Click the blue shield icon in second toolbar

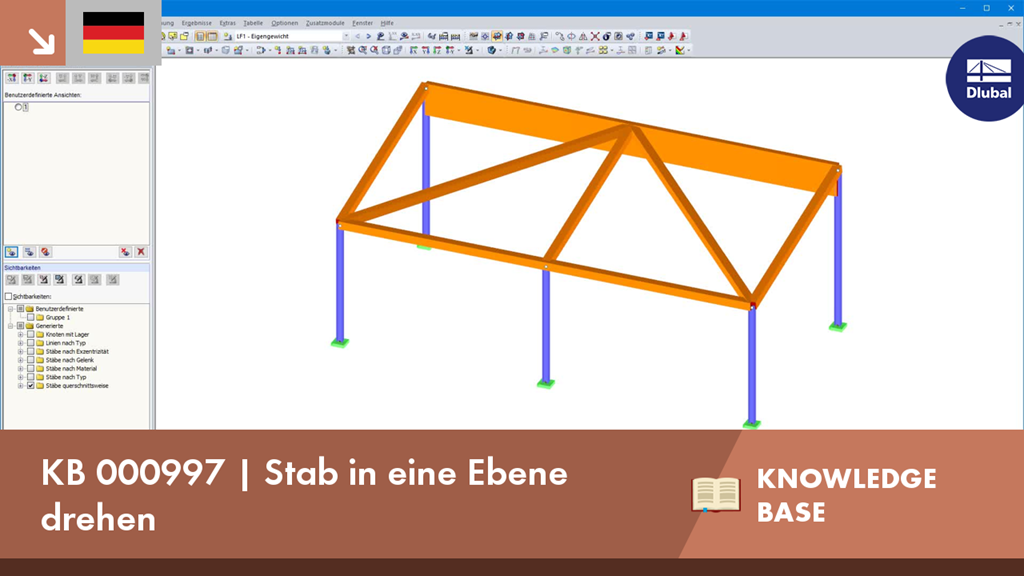(x=491, y=50)
